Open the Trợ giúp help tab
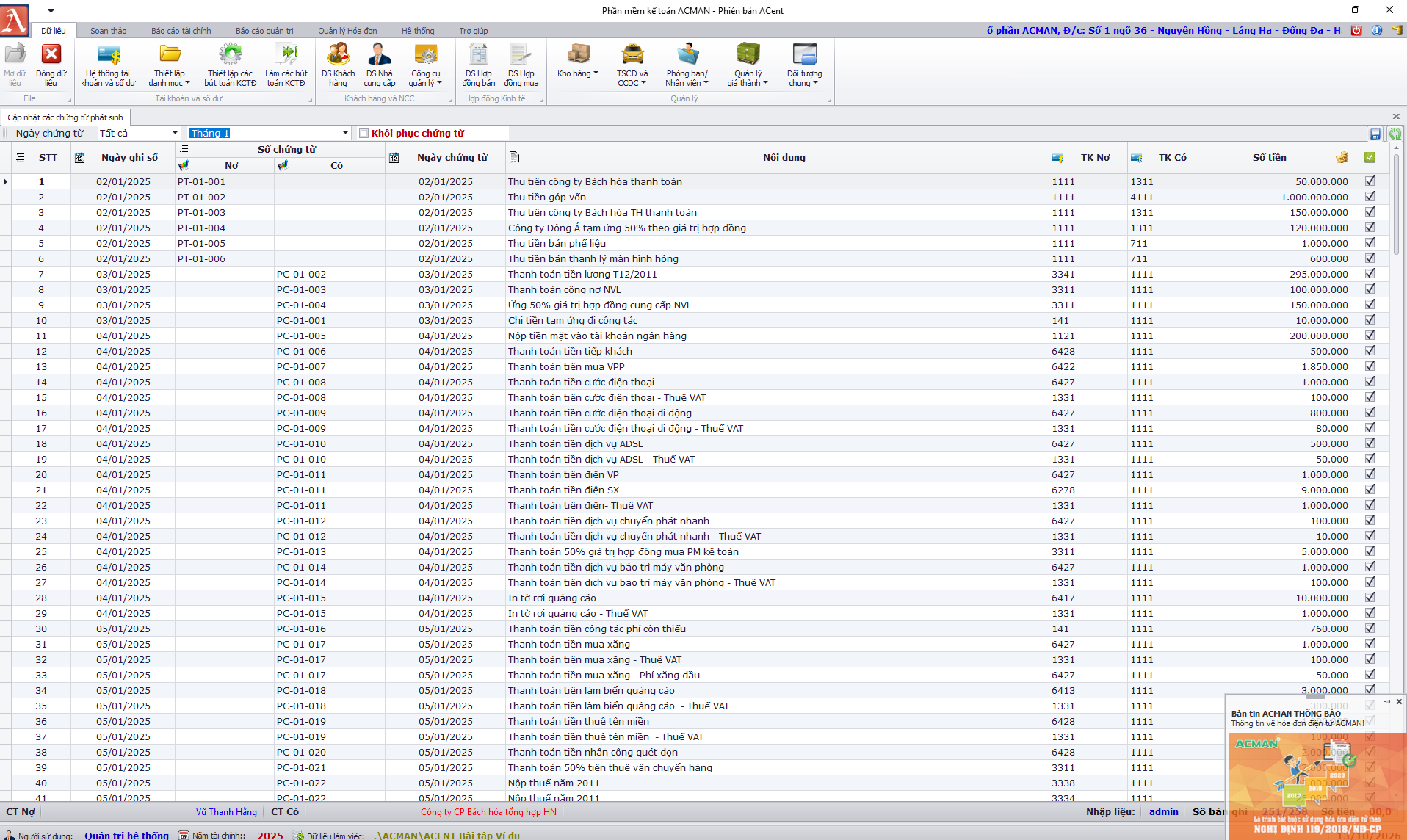Image resolution: width=1407 pixels, height=840 pixels. coord(474,31)
